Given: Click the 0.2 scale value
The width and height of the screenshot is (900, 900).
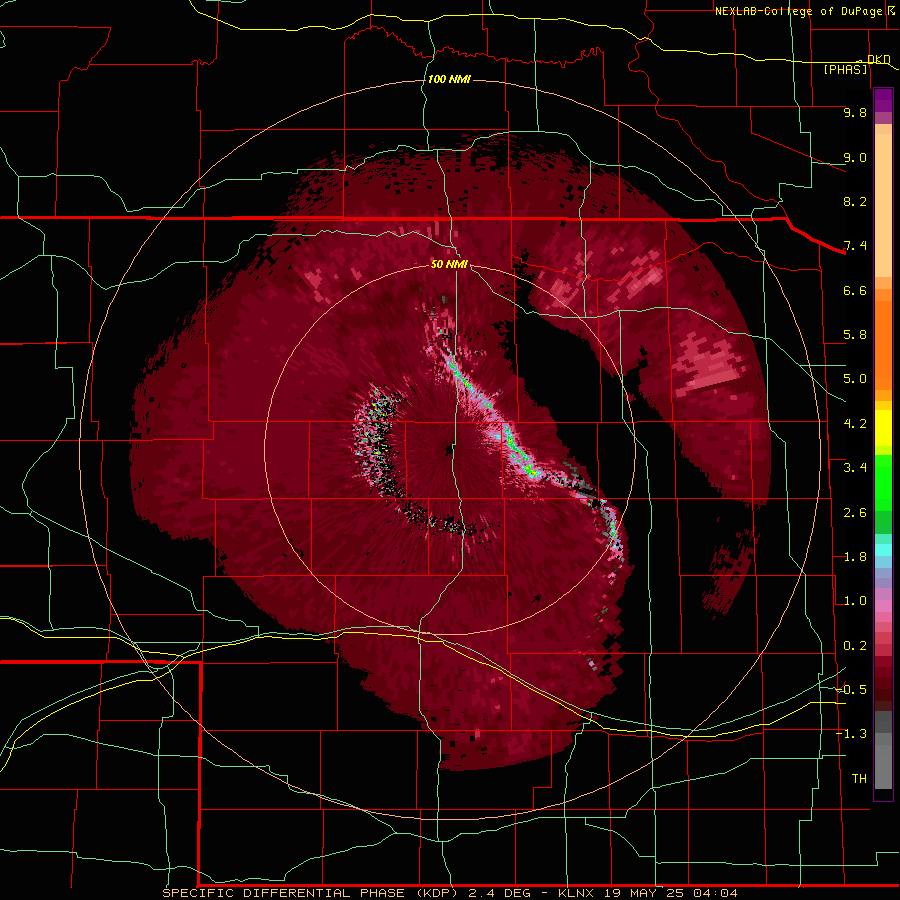Looking at the screenshot, I should pyautogui.click(x=855, y=646).
